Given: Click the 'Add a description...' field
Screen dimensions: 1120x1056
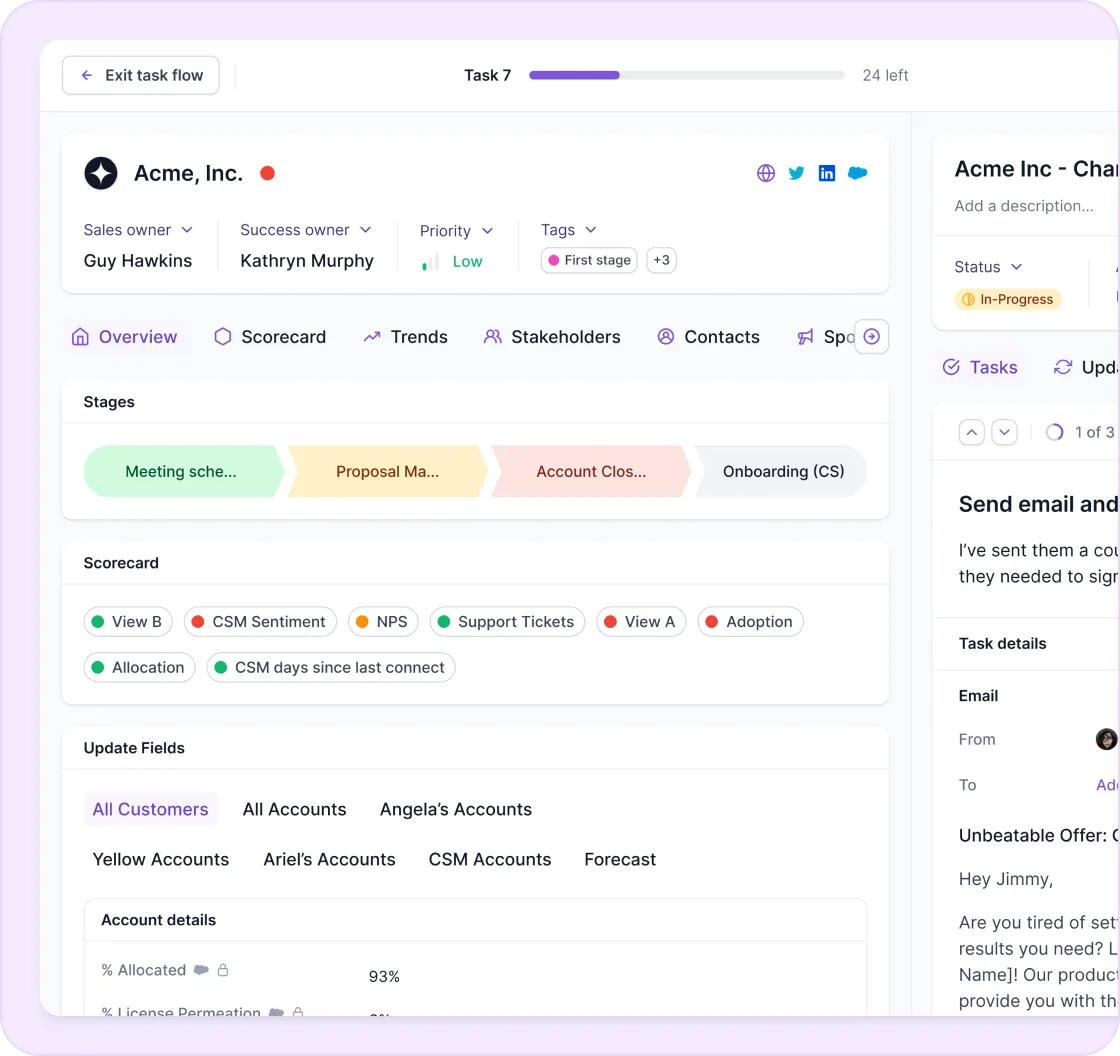Looking at the screenshot, I should 1024,206.
